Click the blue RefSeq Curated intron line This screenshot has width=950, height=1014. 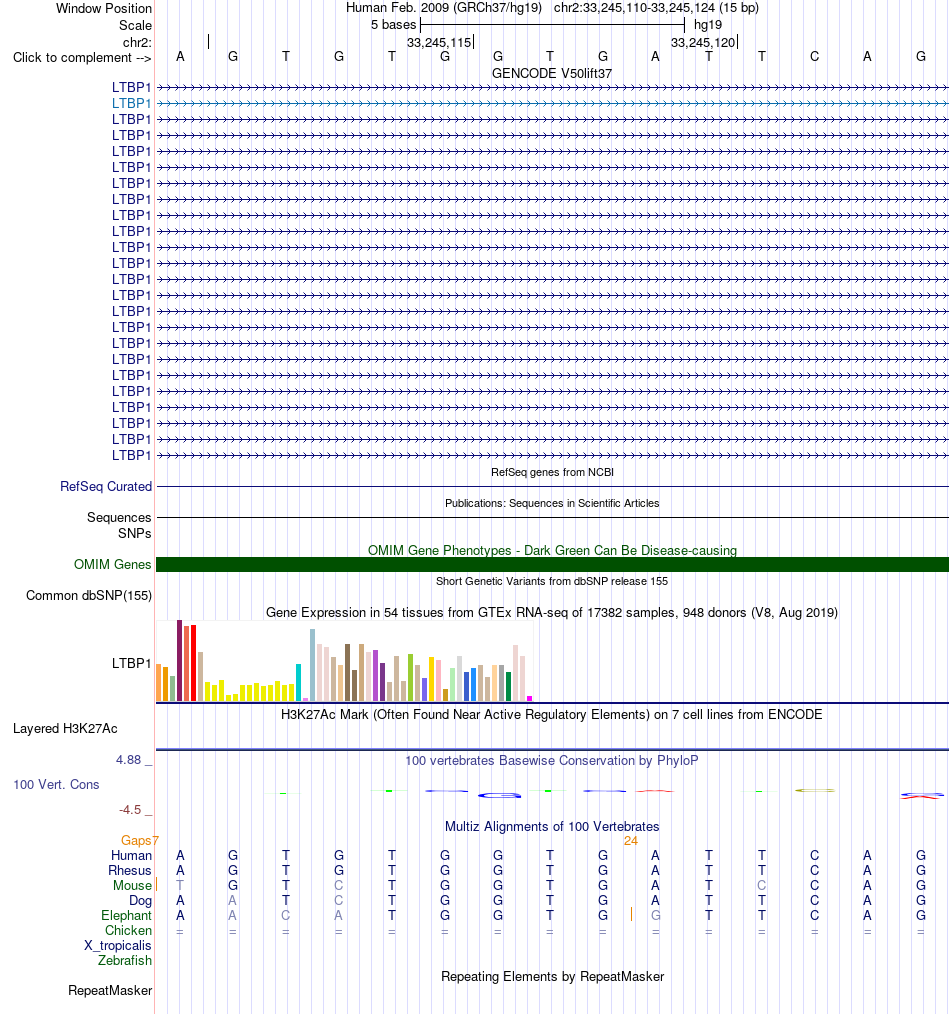click(552, 486)
